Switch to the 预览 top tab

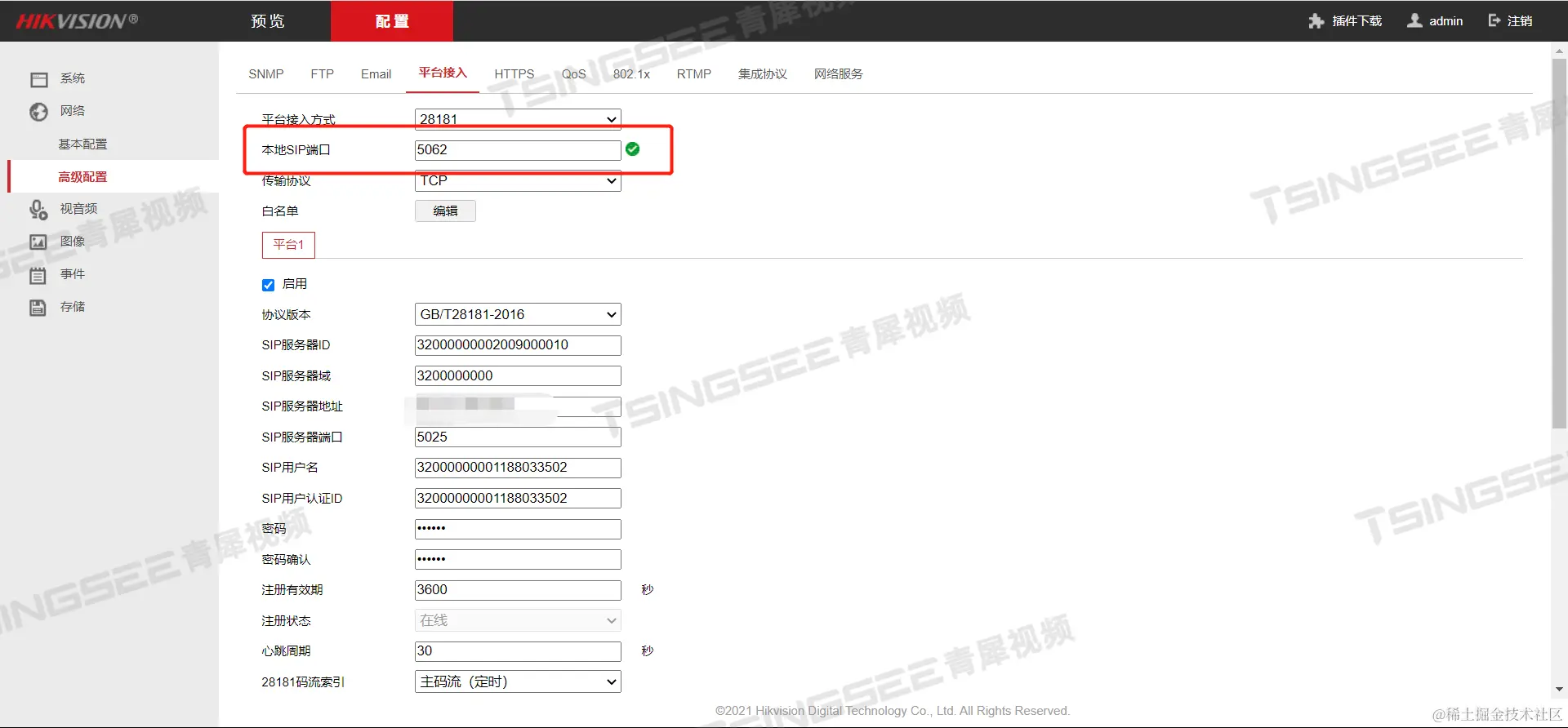(268, 21)
